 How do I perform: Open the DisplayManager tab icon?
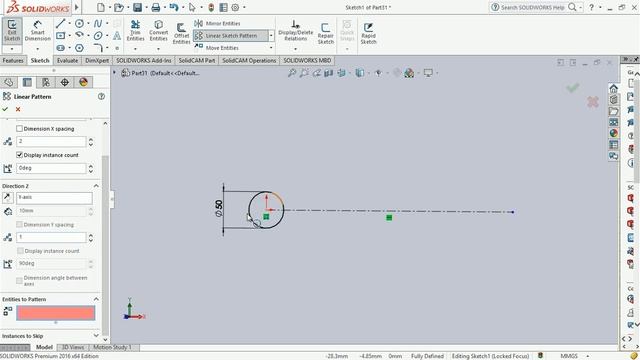coord(83,82)
